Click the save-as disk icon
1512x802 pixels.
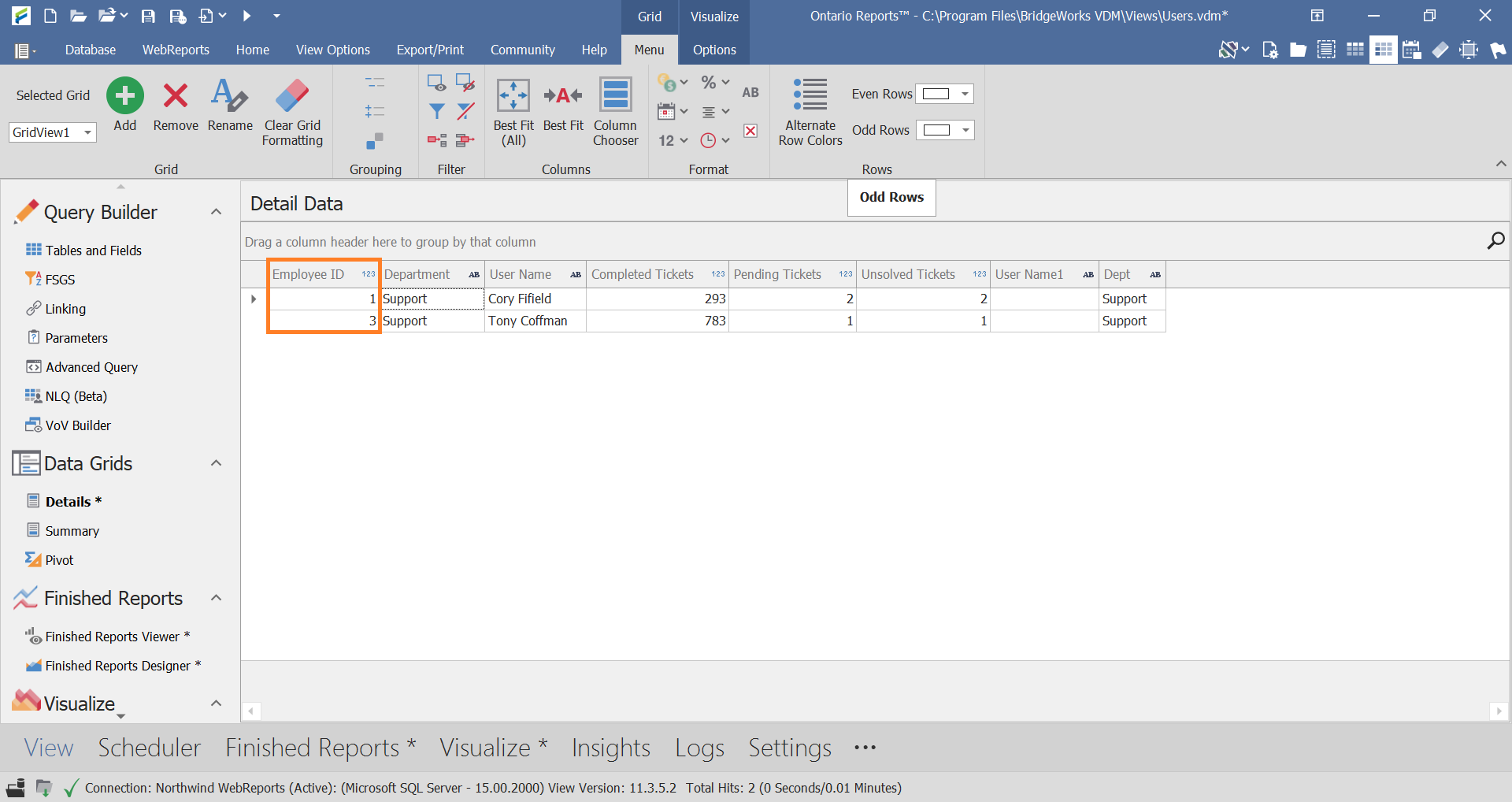178,16
